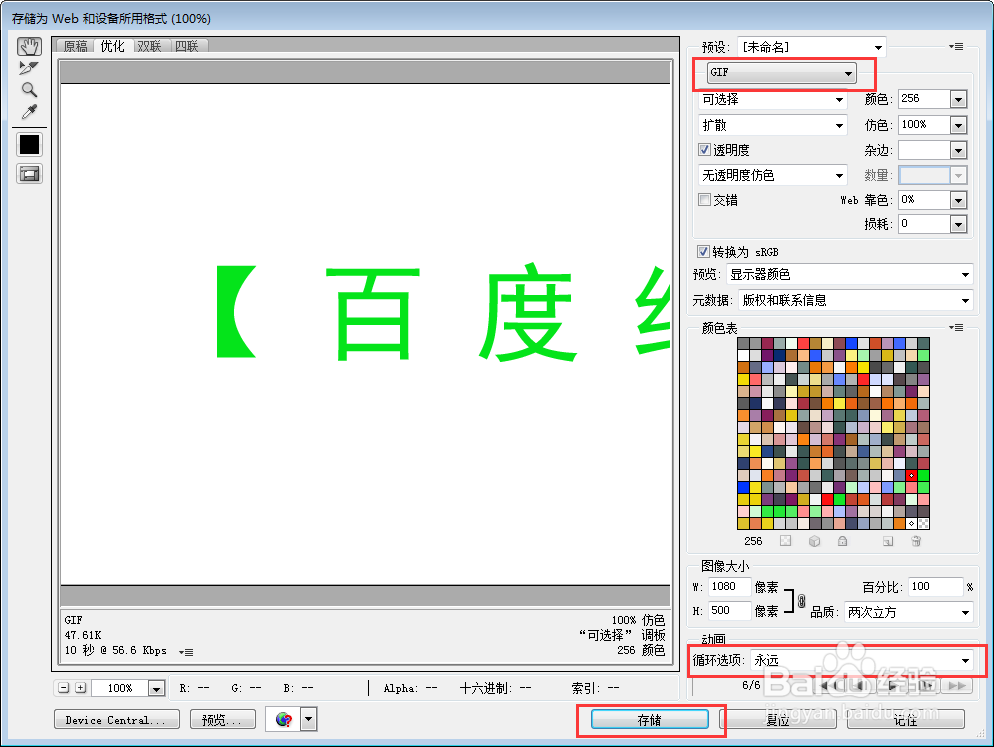Select the Zoom tool
This screenshot has height=747, width=994.
click(29, 89)
